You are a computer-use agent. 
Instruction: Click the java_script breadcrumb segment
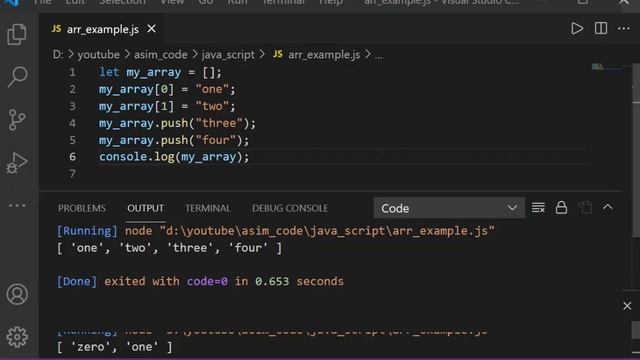(228, 55)
